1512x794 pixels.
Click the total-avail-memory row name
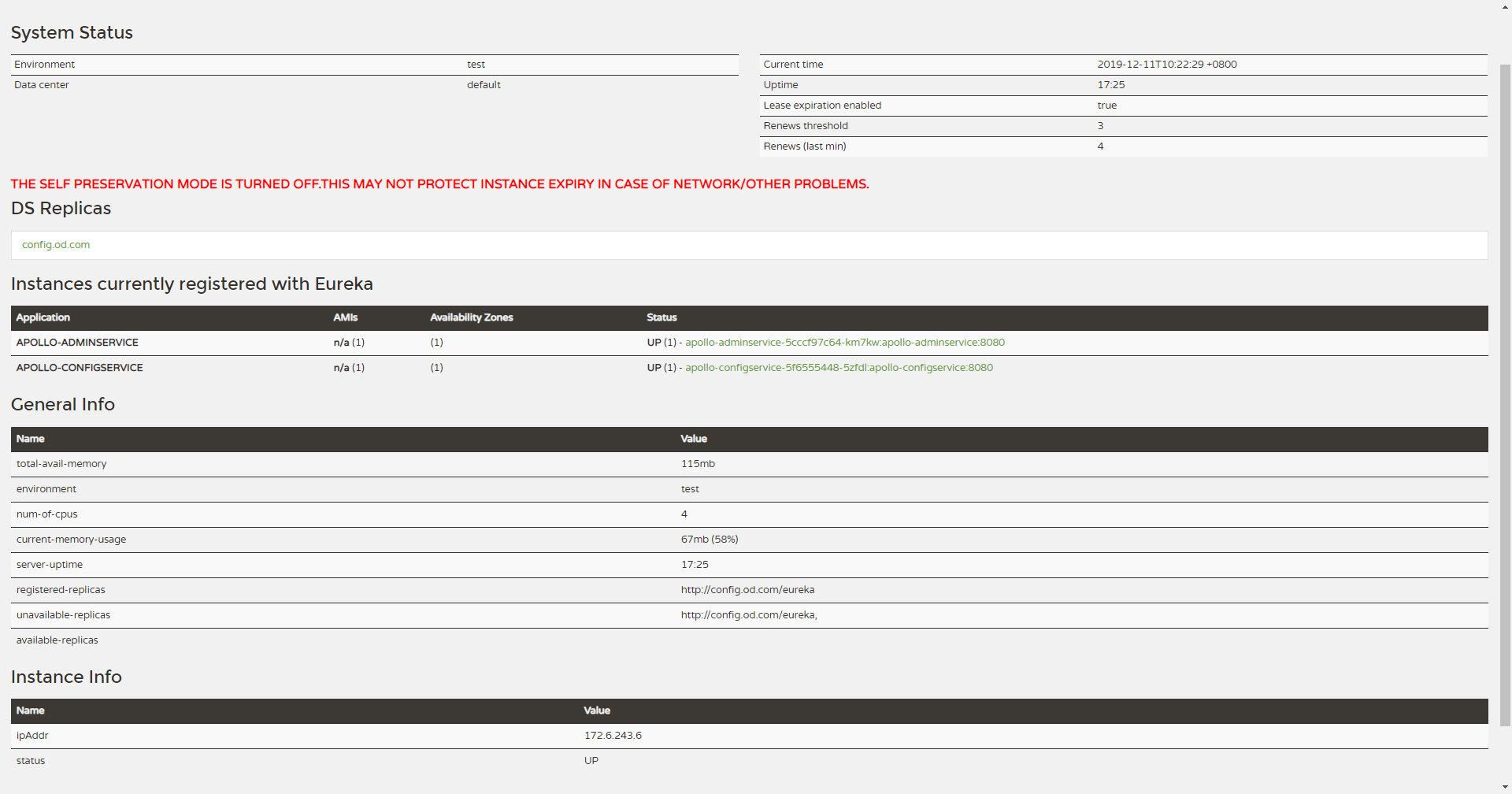[61, 464]
